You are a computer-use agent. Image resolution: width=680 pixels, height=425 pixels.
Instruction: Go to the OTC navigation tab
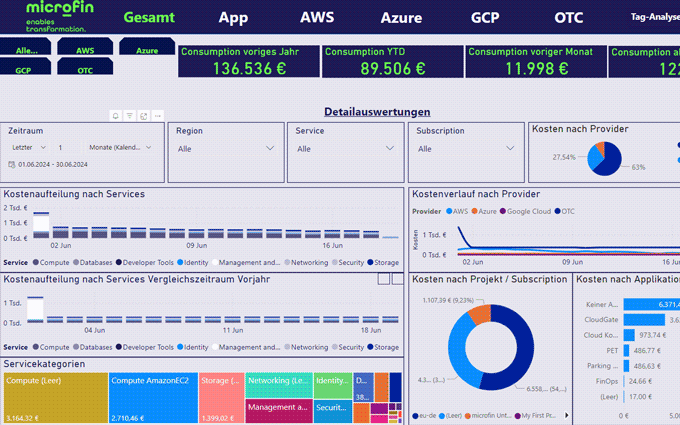coord(569,18)
